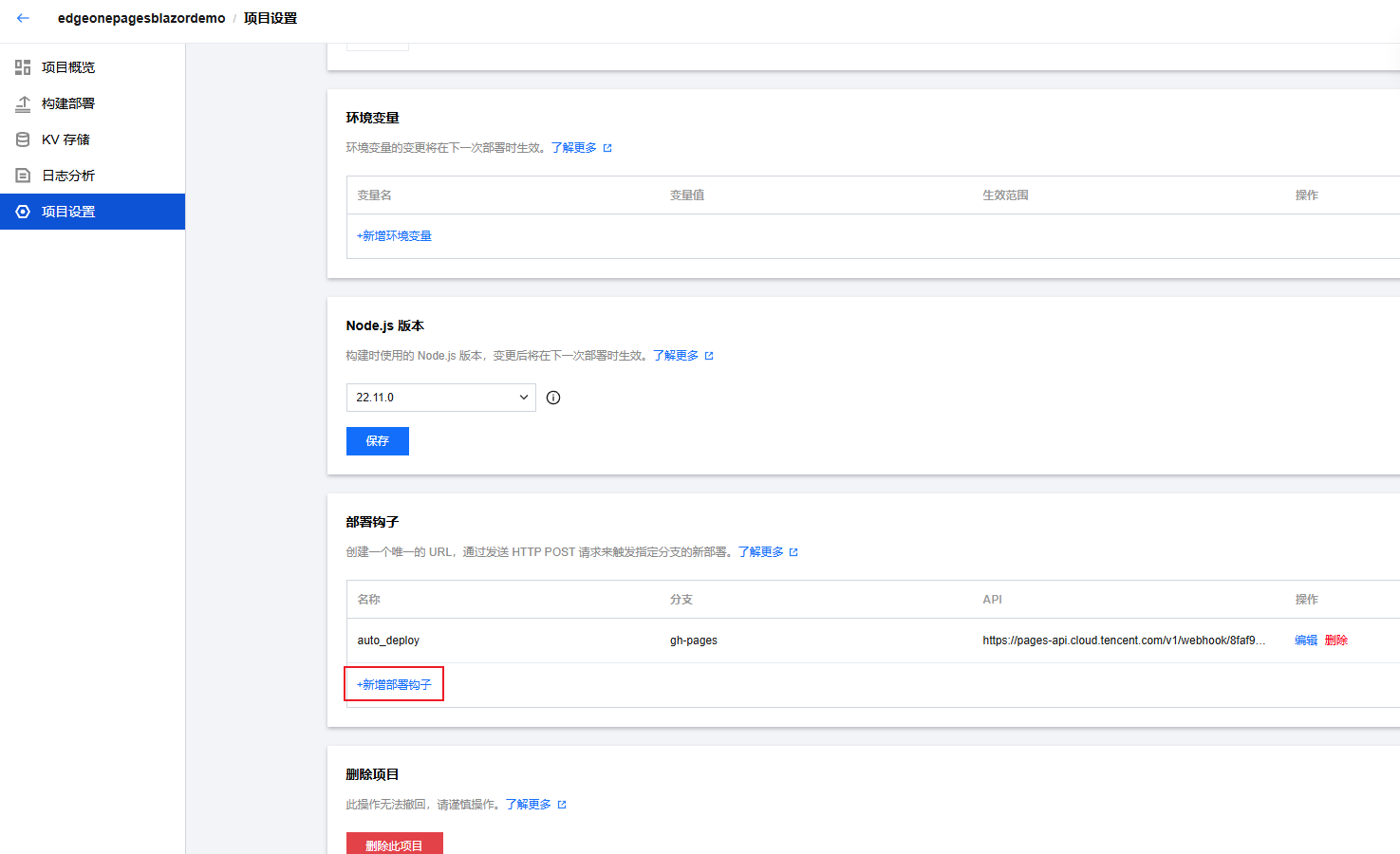
Task: Click 编辑 for auto_deploy hook
Action: [1306, 640]
